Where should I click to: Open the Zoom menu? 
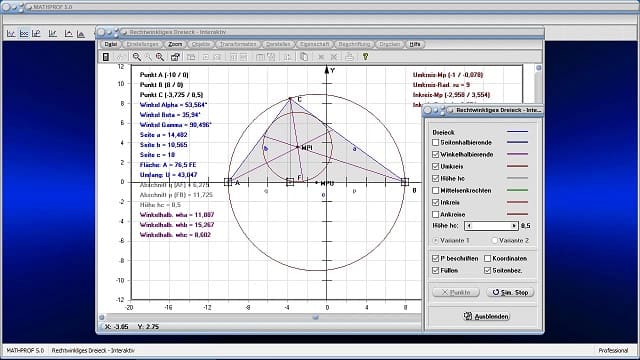175,44
